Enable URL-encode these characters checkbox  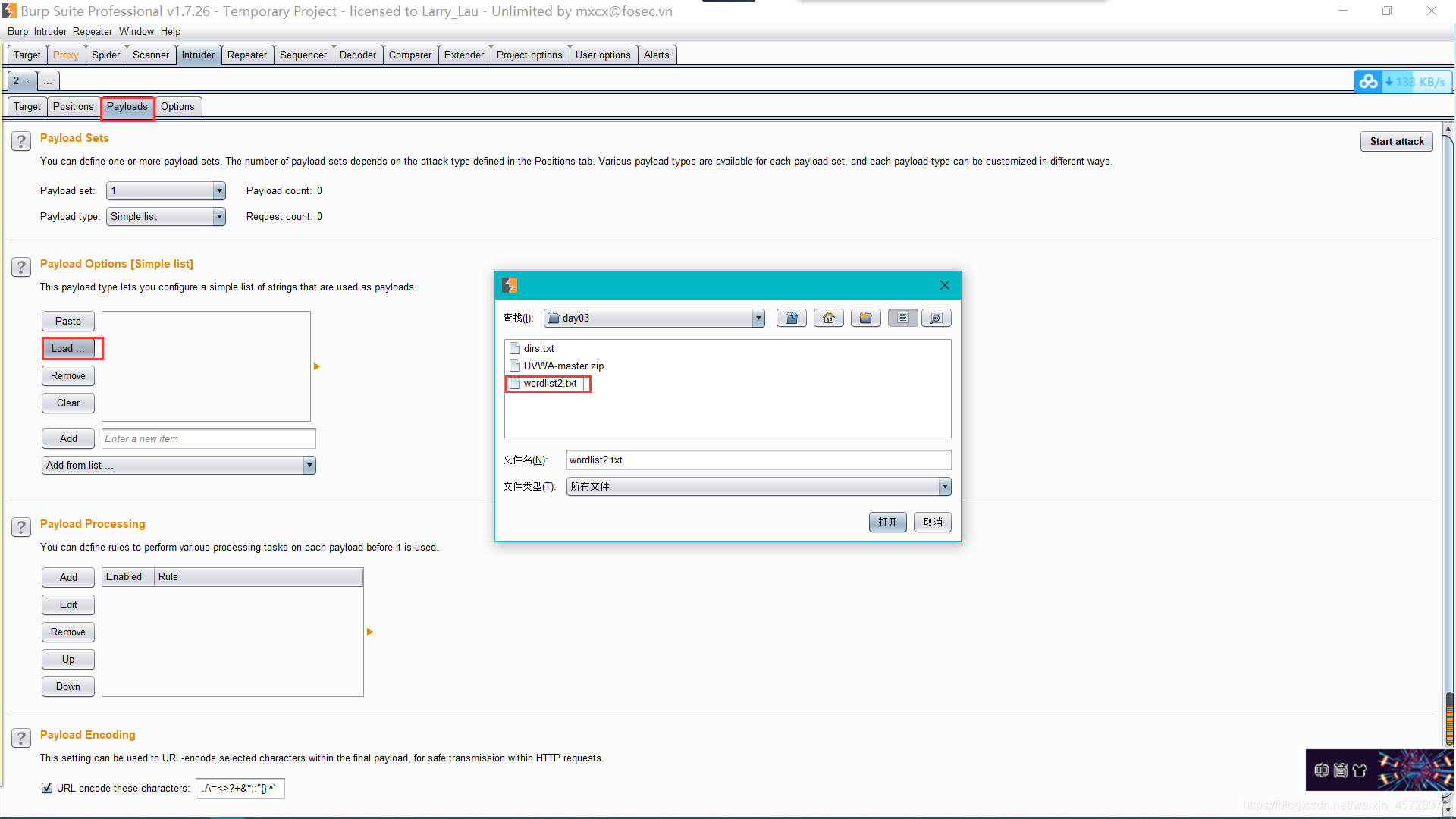click(x=47, y=787)
